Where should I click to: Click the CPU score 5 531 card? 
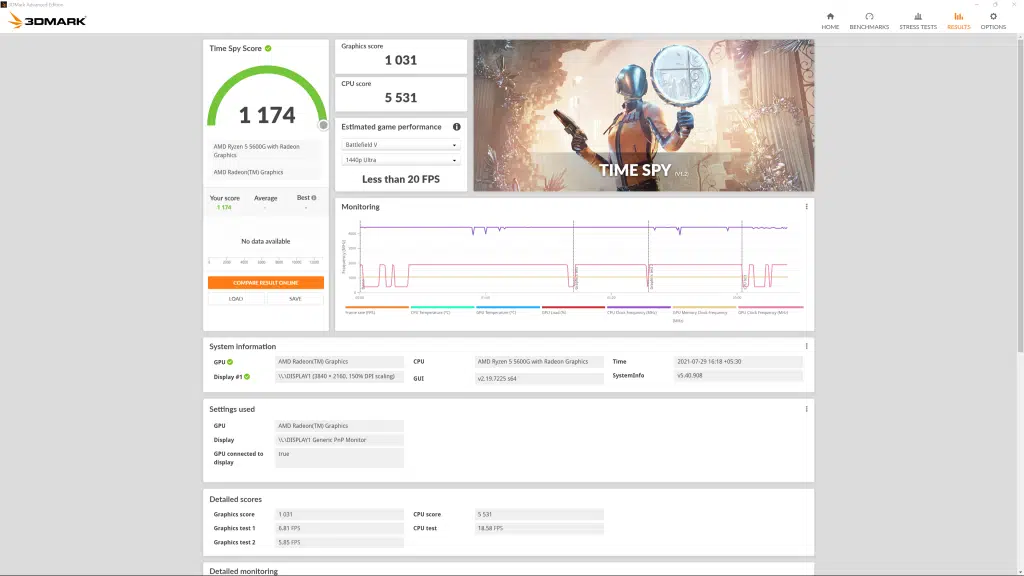click(x=400, y=94)
